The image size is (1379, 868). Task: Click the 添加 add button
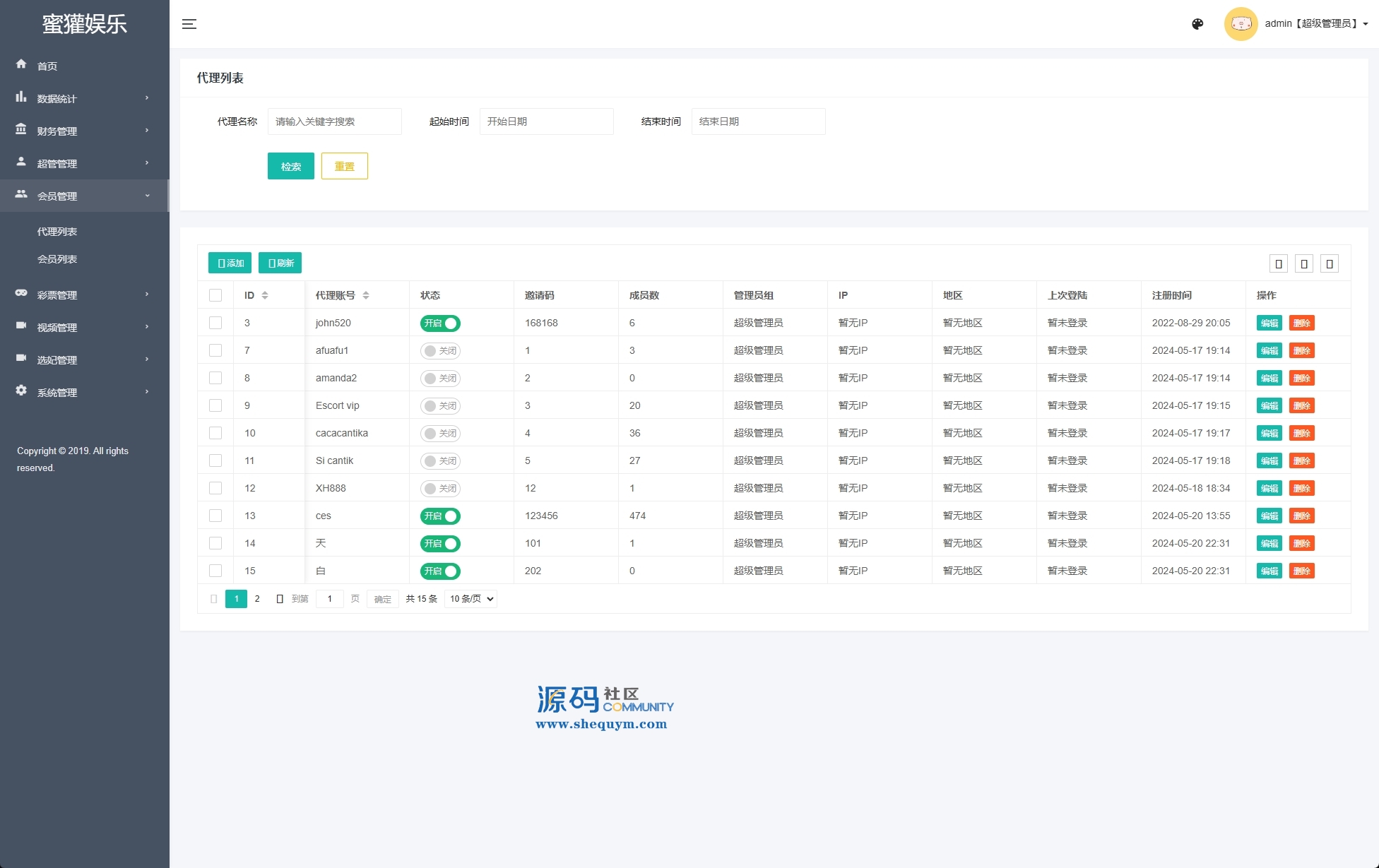pyautogui.click(x=230, y=263)
